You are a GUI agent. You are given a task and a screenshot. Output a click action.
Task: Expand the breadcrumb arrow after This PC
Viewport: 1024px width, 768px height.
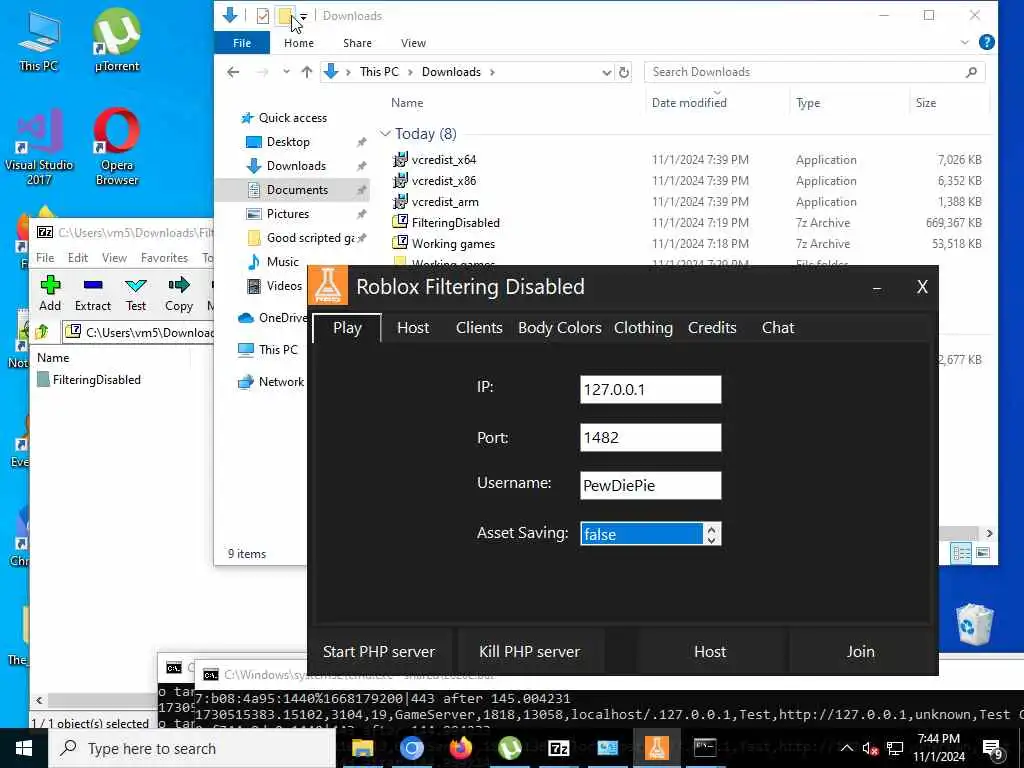[410, 72]
